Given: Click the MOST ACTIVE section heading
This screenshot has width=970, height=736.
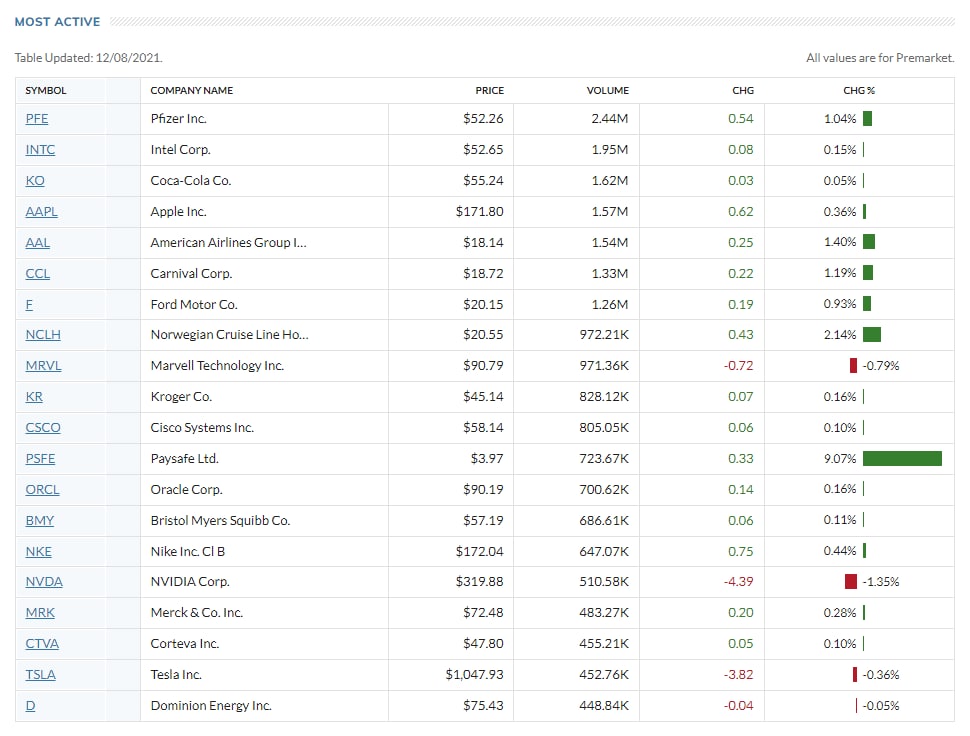Looking at the screenshot, I should [58, 22].
